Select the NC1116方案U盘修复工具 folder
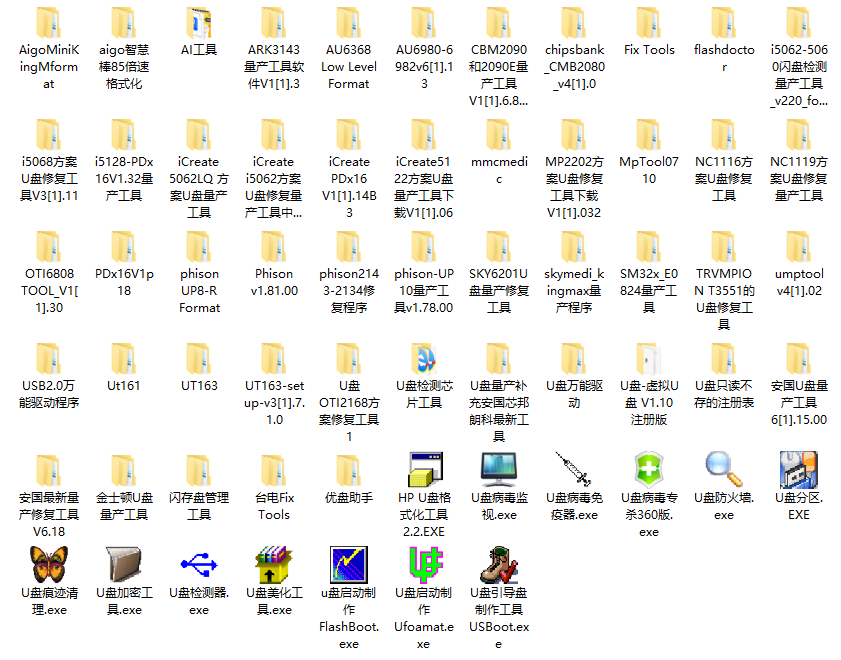Screen dimensions: 841x660 click(x=724, y=135)
